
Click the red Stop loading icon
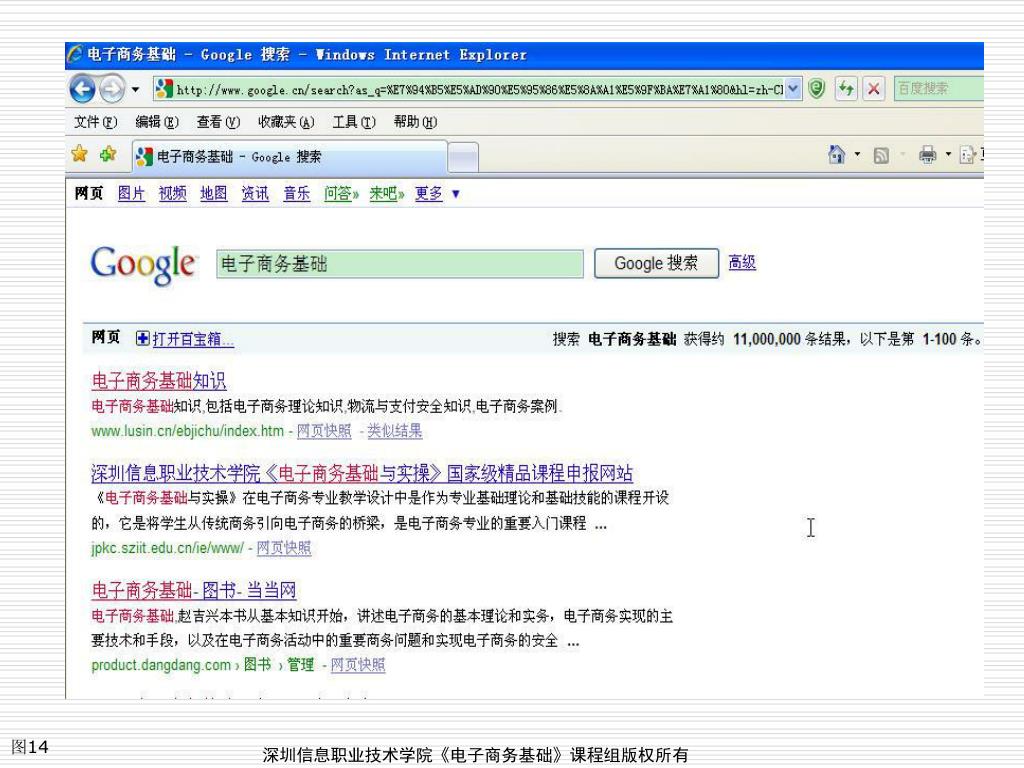(874, 88)
